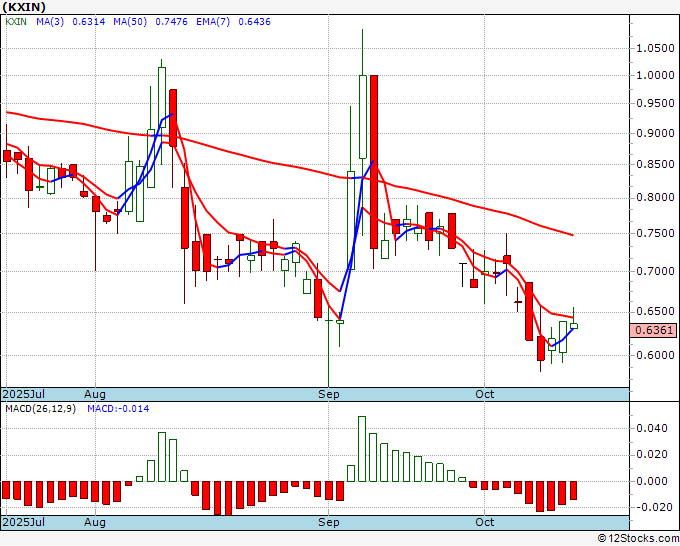Click the last green candlestick near 0.6361
This screenshot has height=546, width=680.
tap(574, 326)
